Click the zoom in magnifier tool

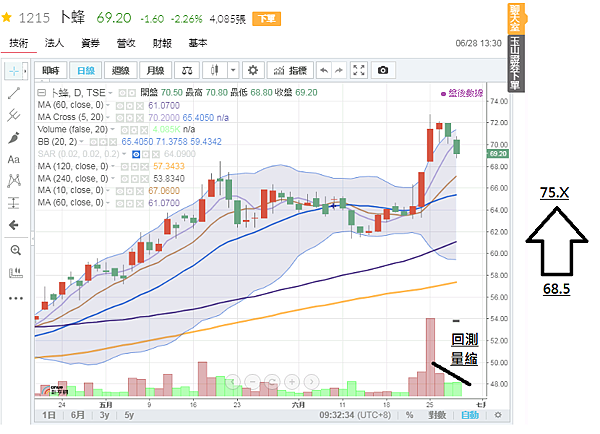point(15,250)
